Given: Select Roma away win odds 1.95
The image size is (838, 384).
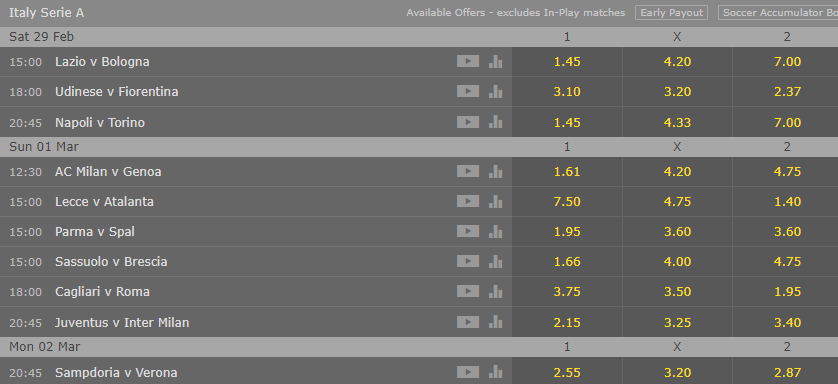Looking at the screenshot, I should [x=787, y=291].
